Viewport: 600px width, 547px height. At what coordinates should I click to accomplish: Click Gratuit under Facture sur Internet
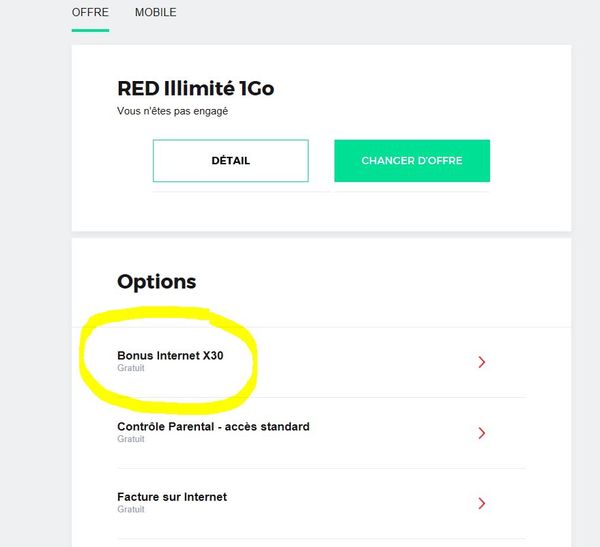click(131, 509)
